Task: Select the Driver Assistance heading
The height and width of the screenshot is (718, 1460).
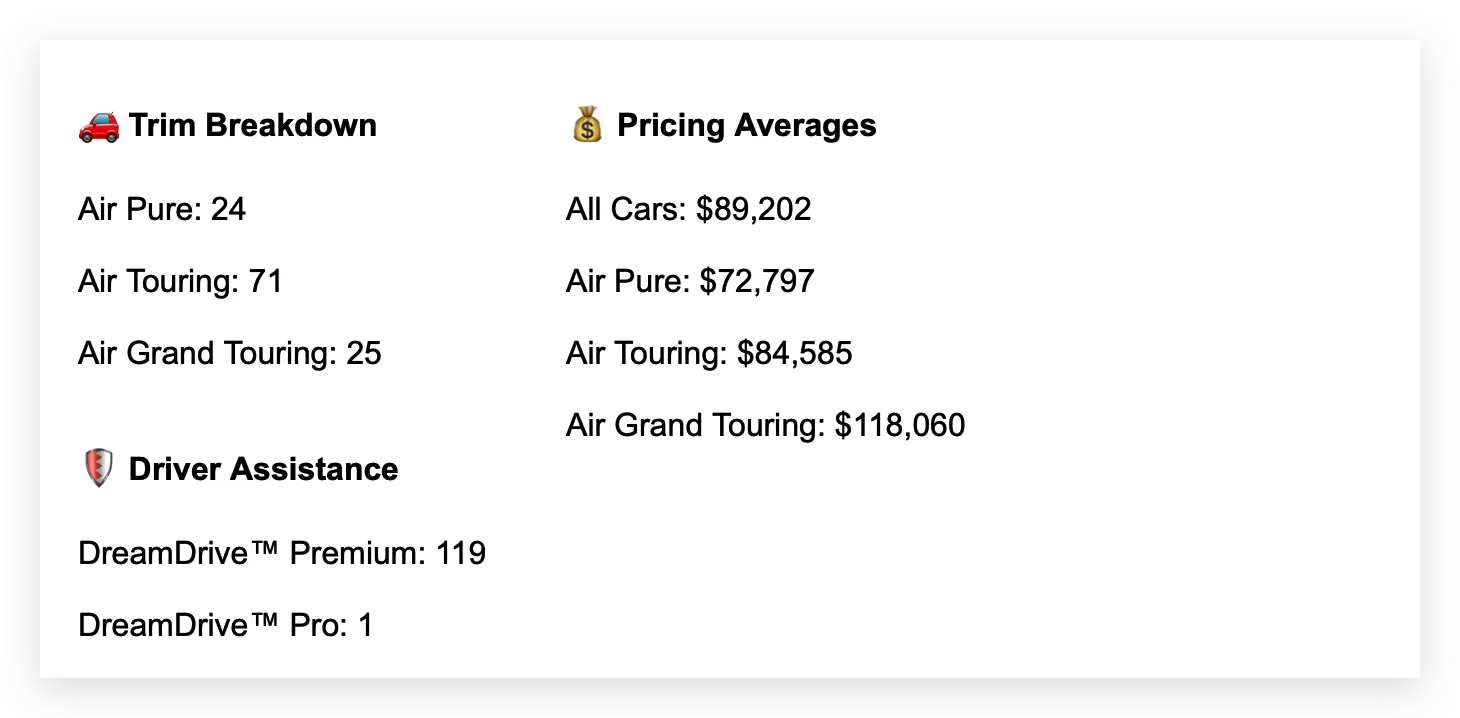Action: [x=264, y=470]
